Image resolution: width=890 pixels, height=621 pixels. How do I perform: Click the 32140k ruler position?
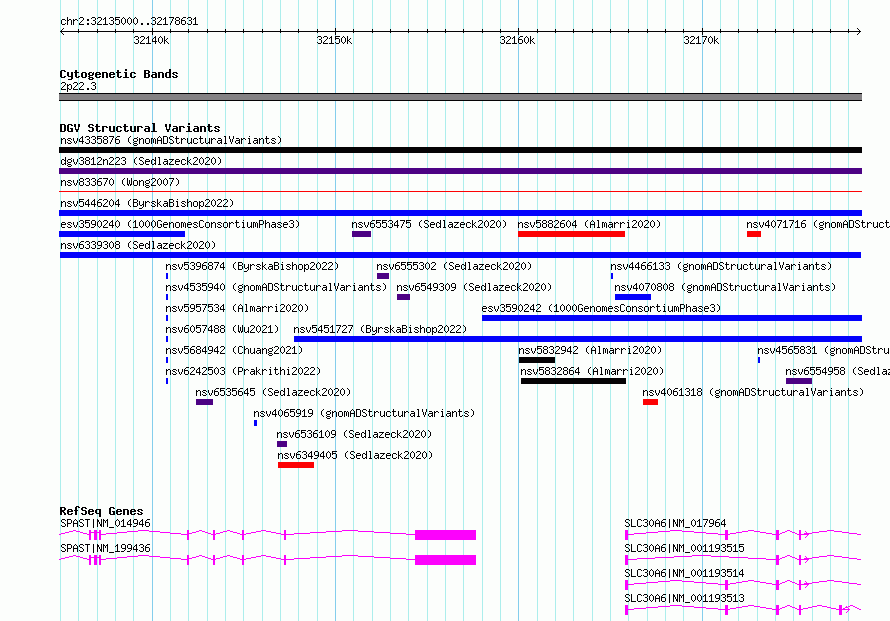pyautogui.click(x=151, y=40)
